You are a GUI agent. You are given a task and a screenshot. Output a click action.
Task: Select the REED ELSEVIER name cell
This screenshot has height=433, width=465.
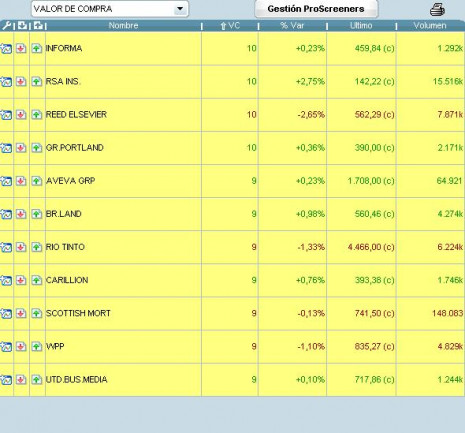[123, 115]
